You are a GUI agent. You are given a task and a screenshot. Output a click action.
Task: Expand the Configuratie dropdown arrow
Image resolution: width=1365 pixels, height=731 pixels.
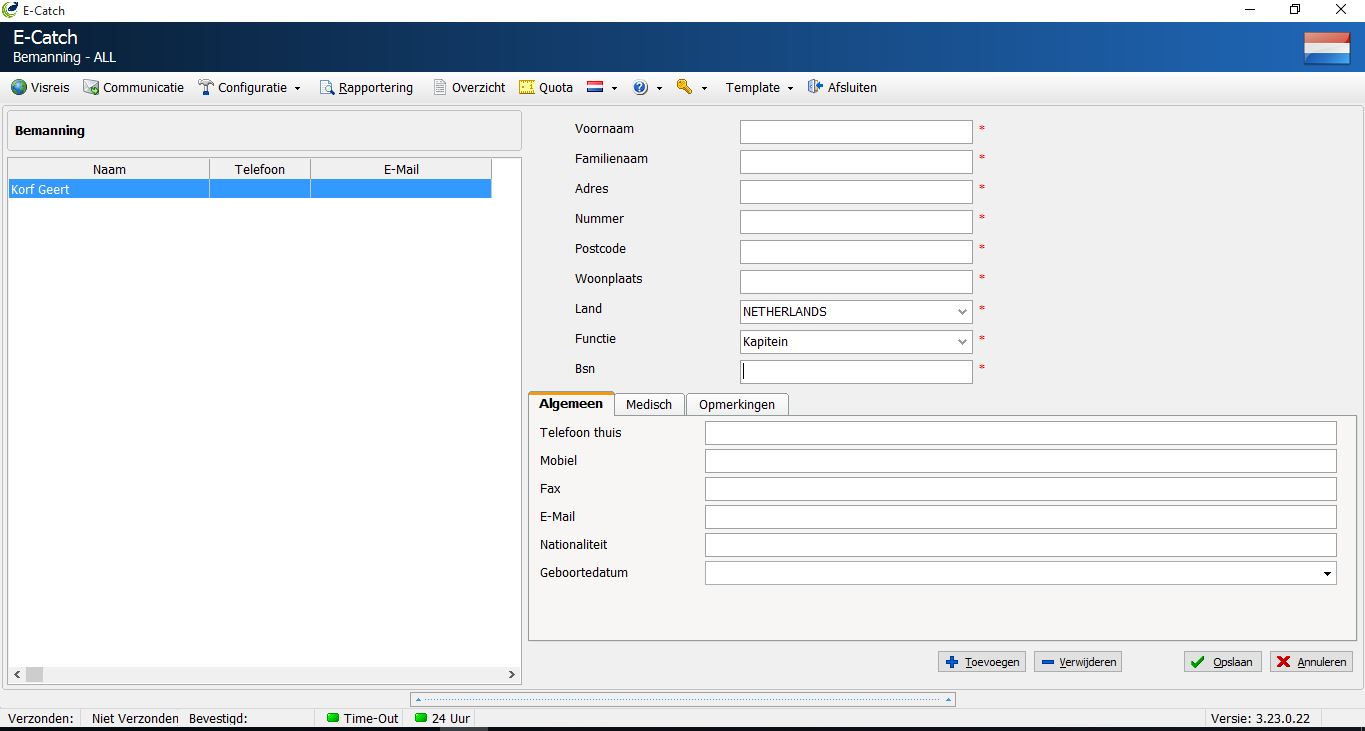point(297,89)
